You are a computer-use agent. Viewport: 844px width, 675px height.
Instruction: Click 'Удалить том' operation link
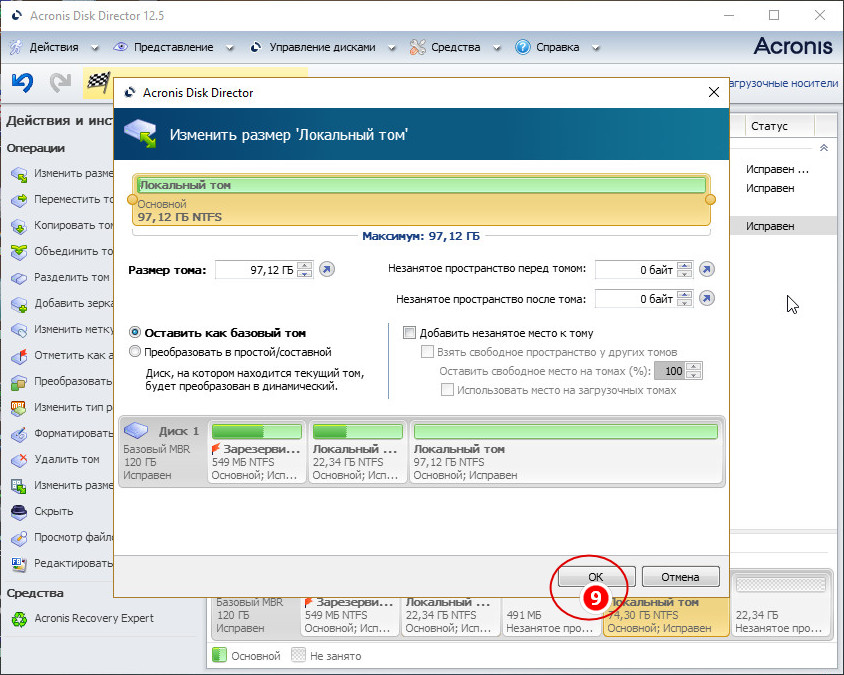[x=67, y=459]
